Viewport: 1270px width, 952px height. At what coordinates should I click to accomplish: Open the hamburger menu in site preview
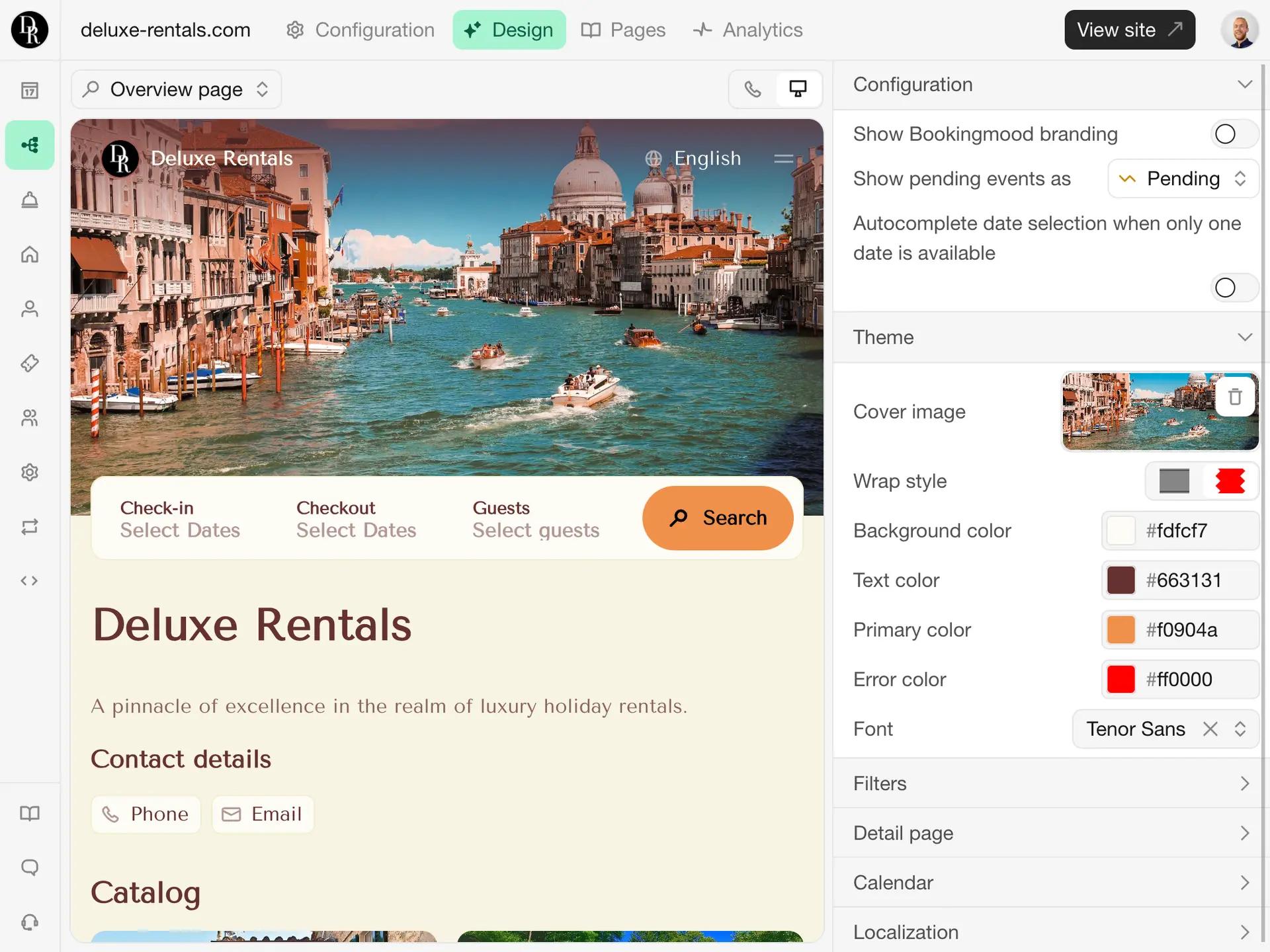[x=784, y=159]
